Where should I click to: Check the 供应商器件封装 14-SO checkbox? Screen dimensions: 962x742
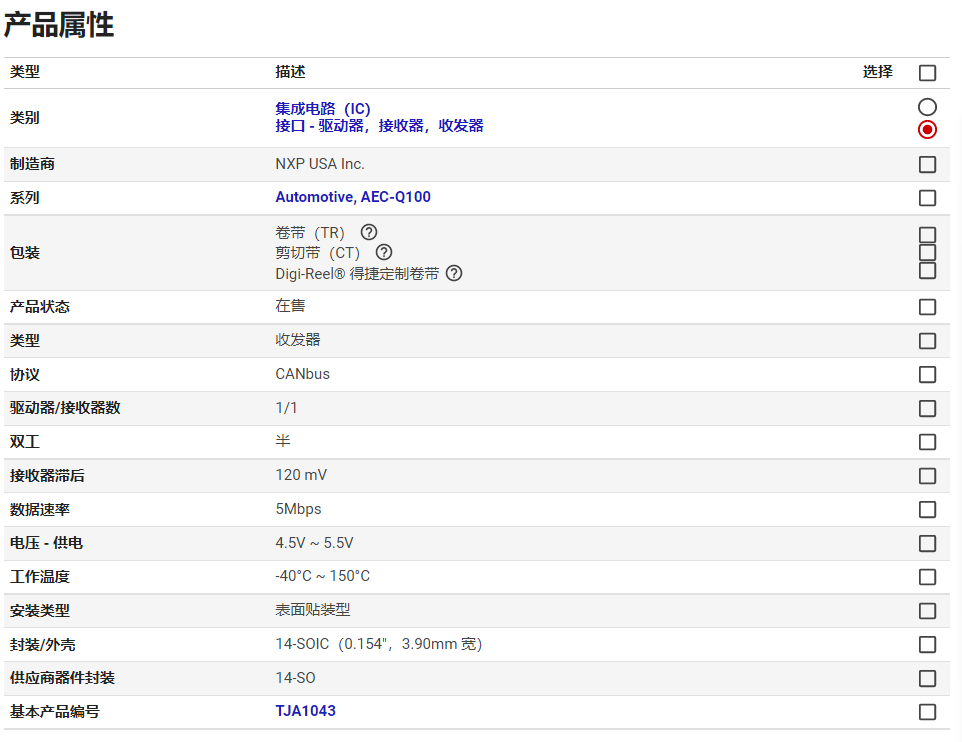pyautogui.click(x=927, y=678)
